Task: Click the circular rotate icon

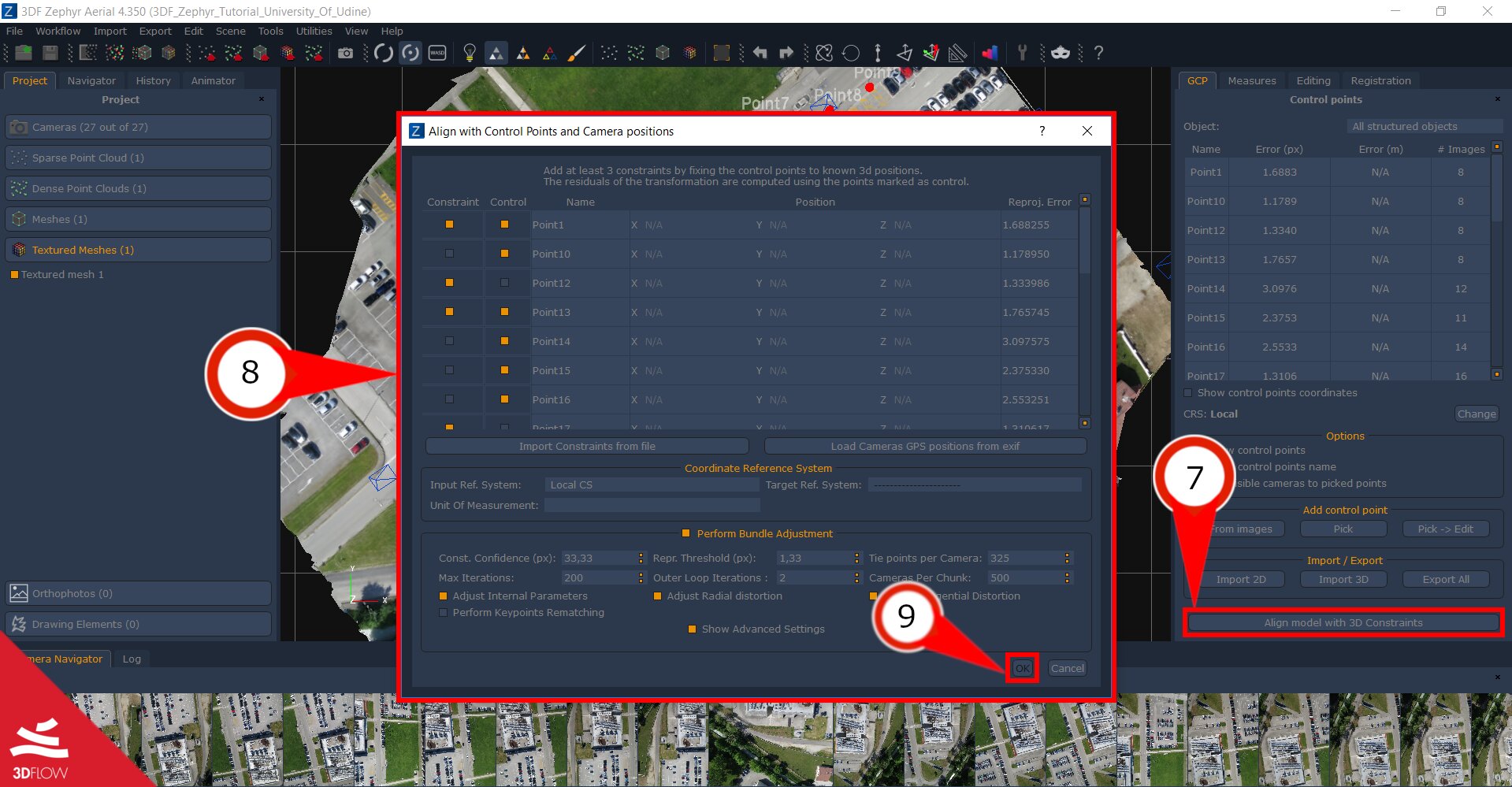Action: (851, 53)
